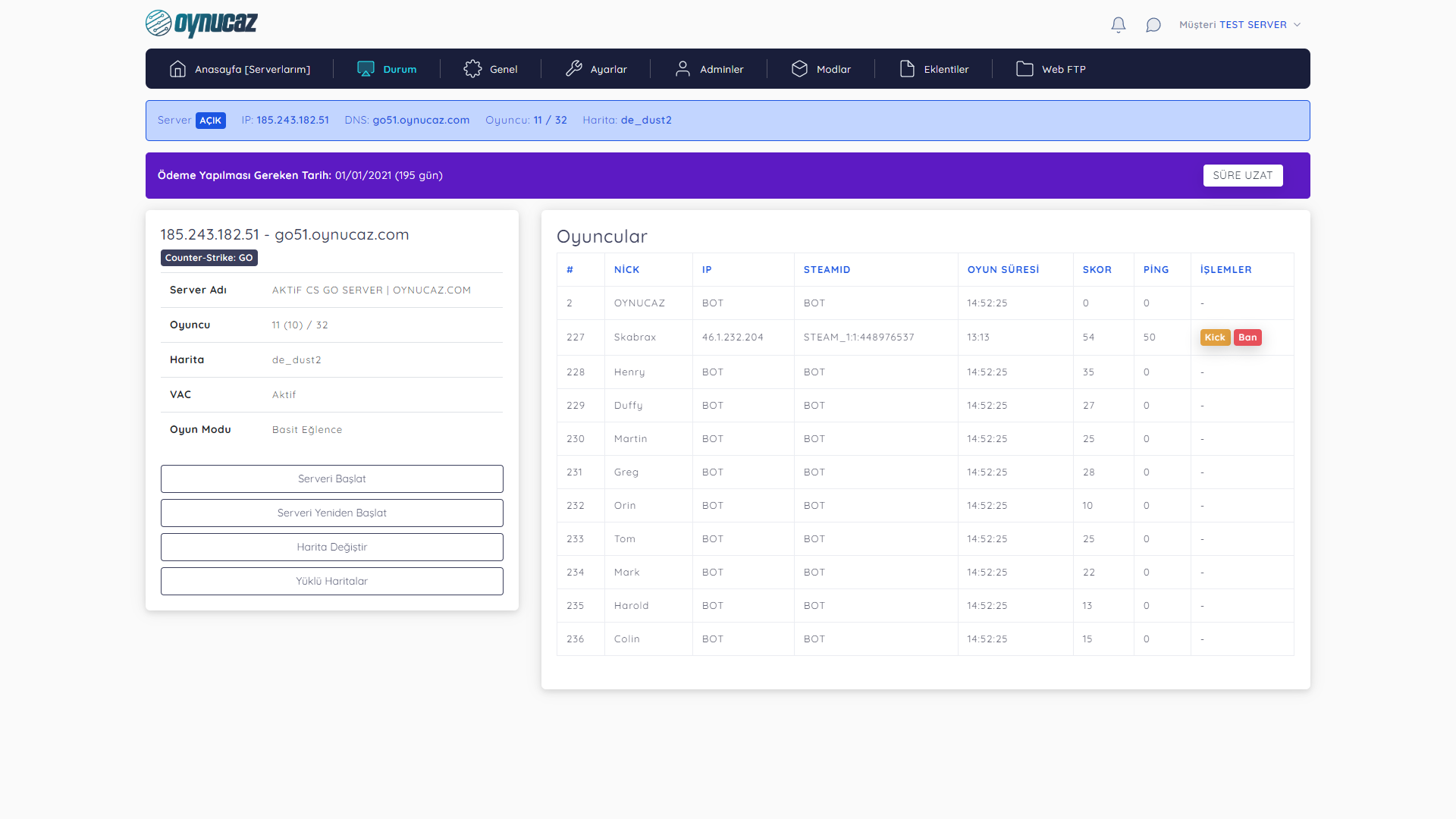Click the oynucaz logo

pos(202,24)
